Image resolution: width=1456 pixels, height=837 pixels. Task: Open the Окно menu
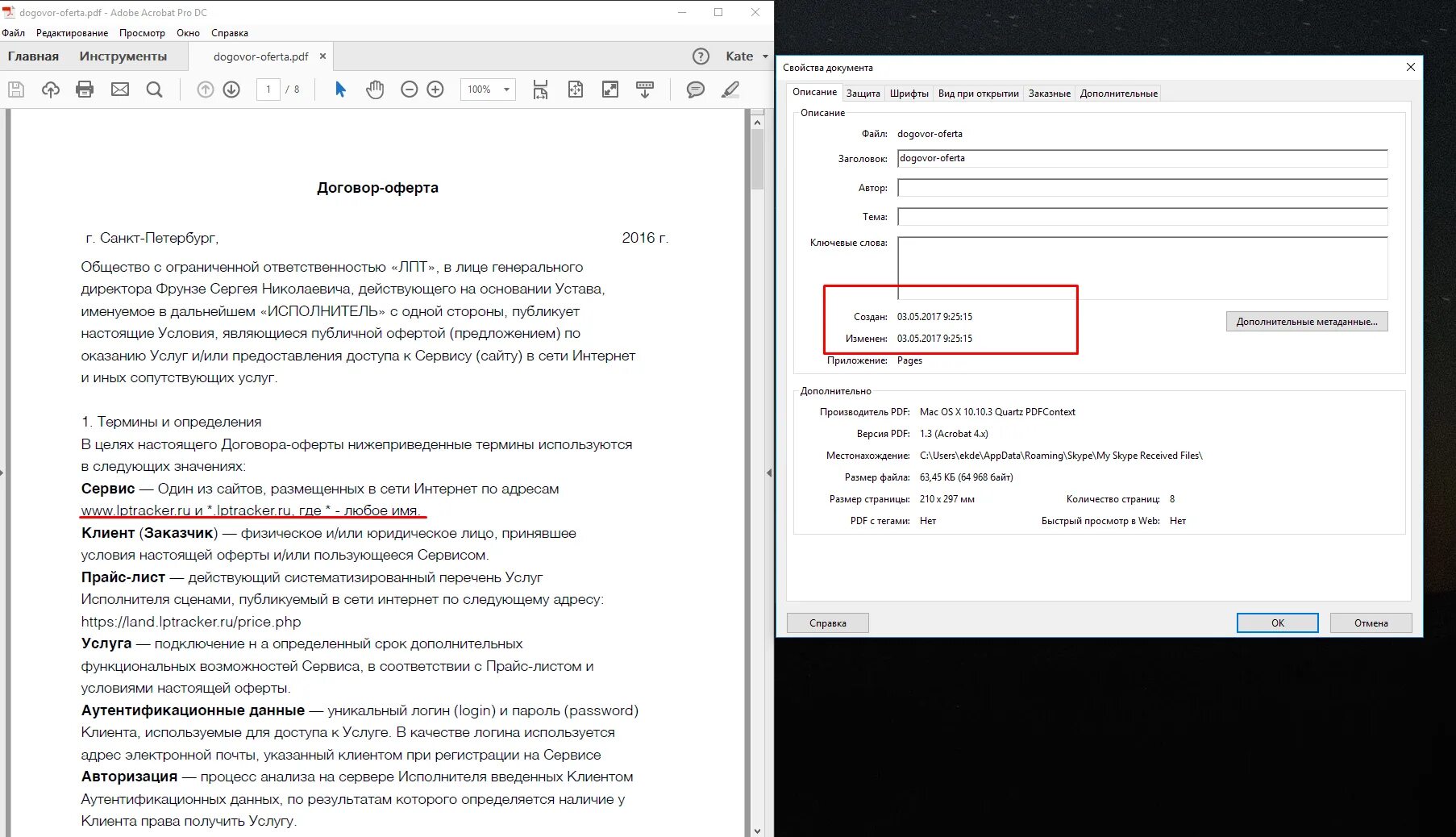(188, 33)
